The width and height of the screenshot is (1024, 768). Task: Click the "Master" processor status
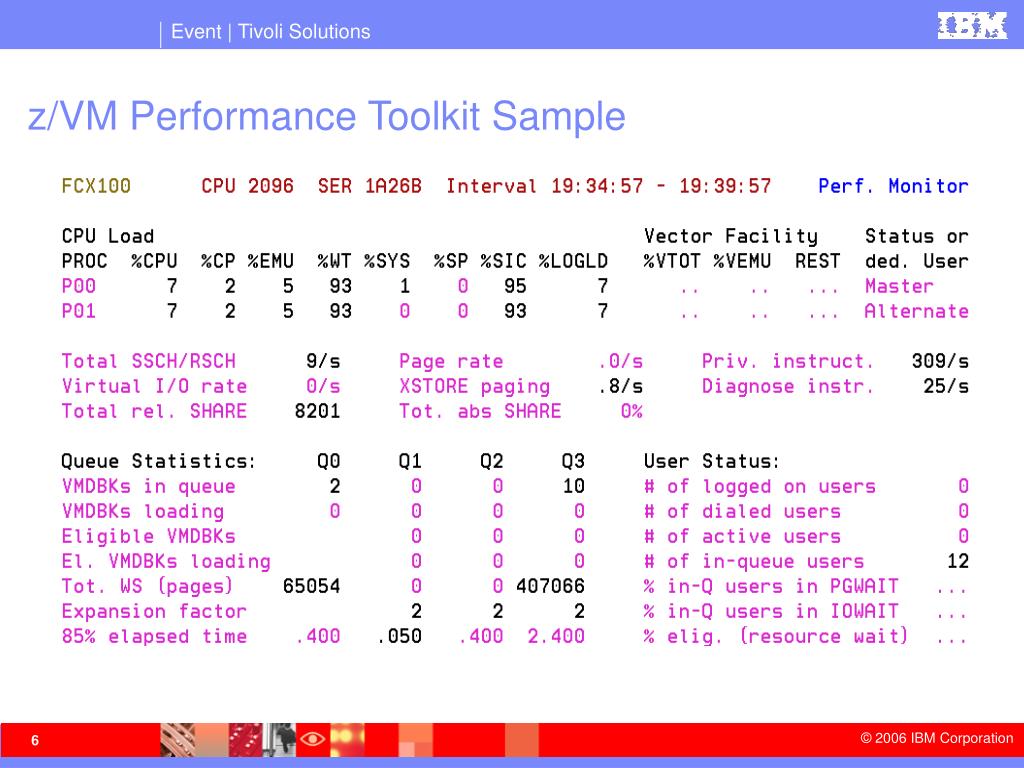coord(899,286)
